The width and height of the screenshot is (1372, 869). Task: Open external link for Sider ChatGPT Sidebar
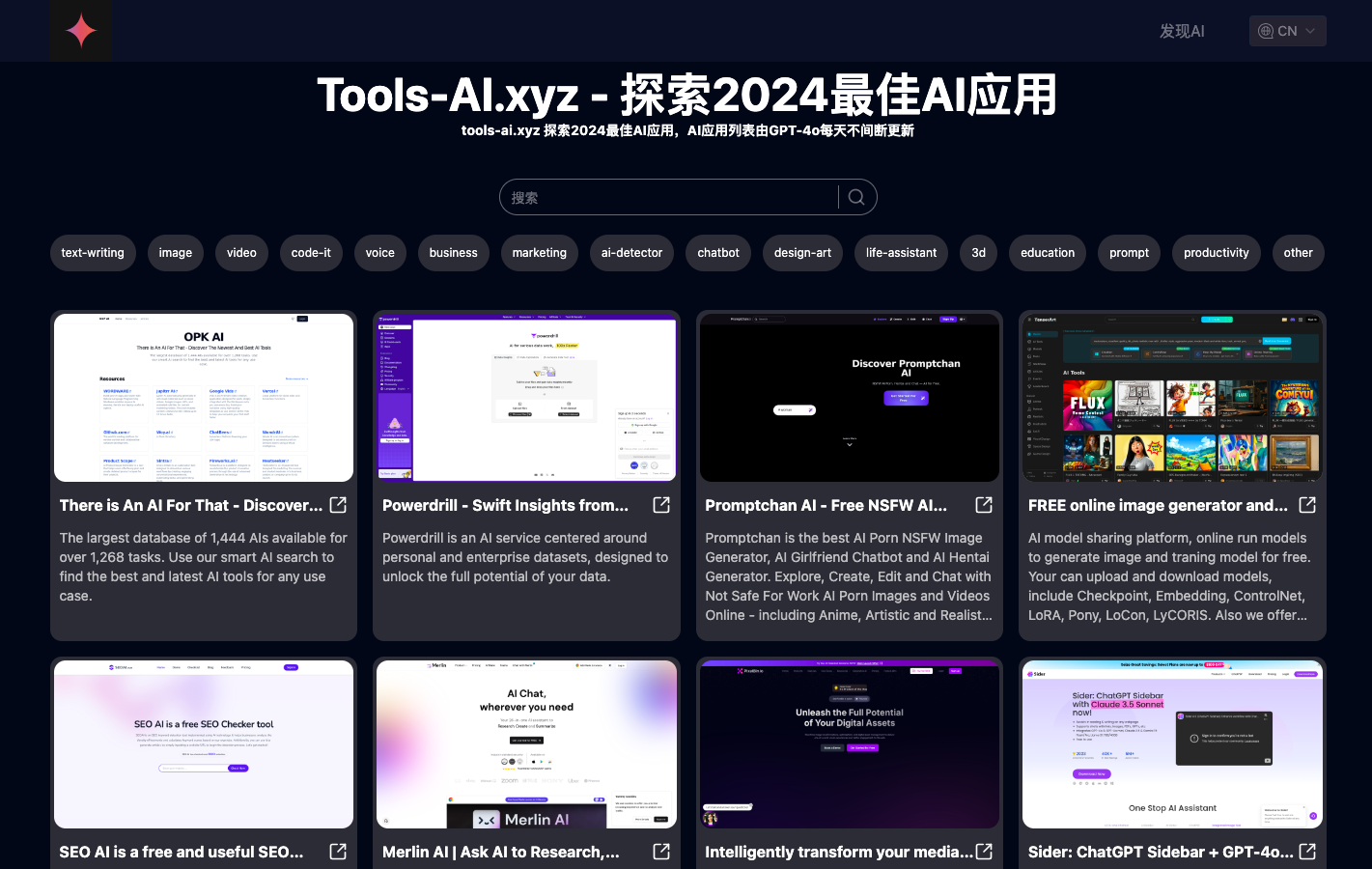[x=1307, y=852]
